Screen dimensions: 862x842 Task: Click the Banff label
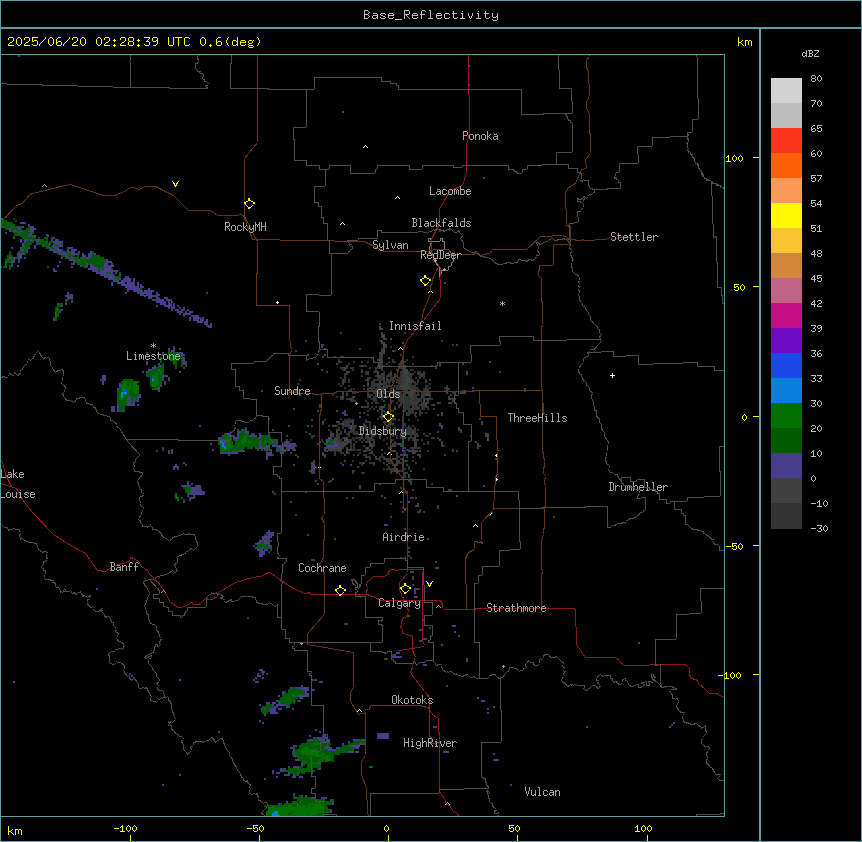click(124, 567)
